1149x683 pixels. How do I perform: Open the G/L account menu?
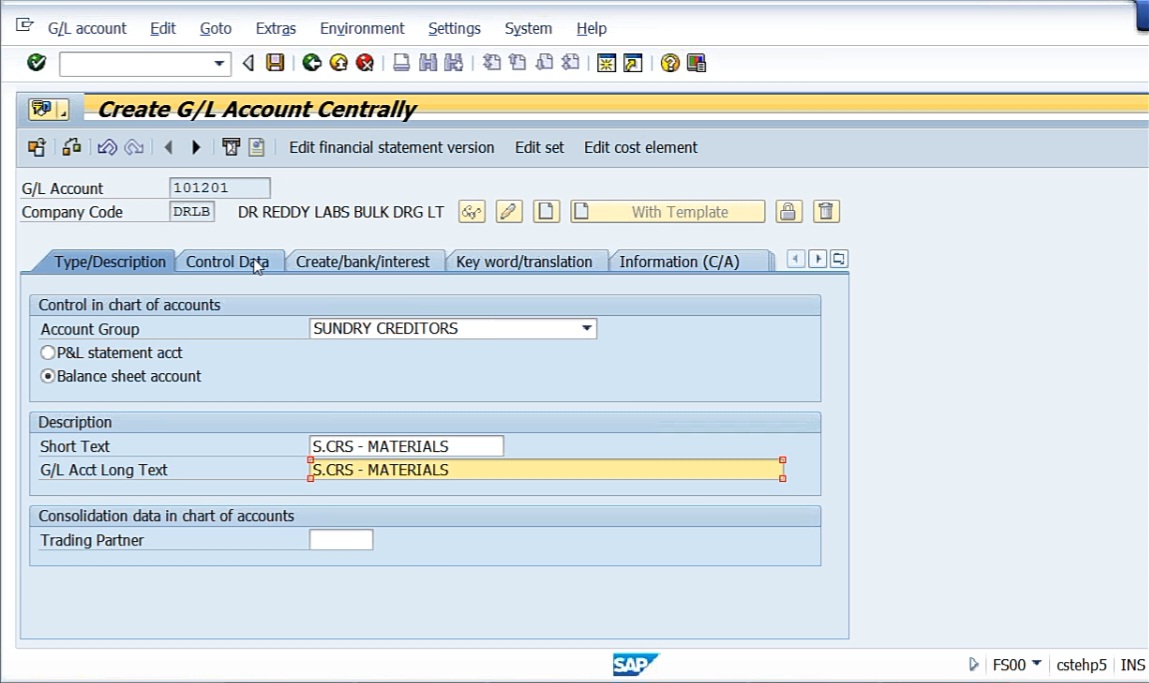[x=87, y=29]
